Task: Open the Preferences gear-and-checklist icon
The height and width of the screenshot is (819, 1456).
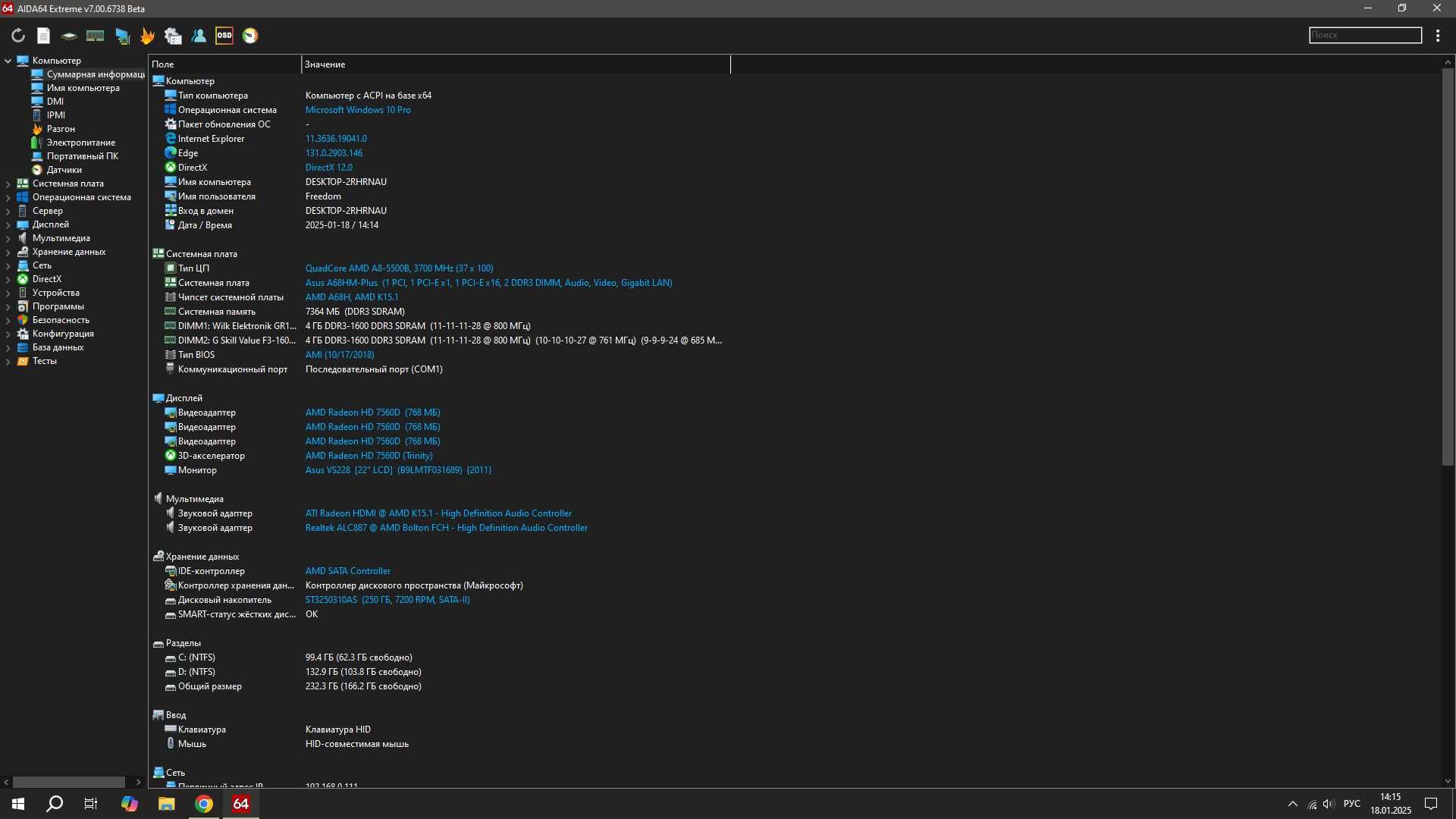Action: [x=173, y=36]
